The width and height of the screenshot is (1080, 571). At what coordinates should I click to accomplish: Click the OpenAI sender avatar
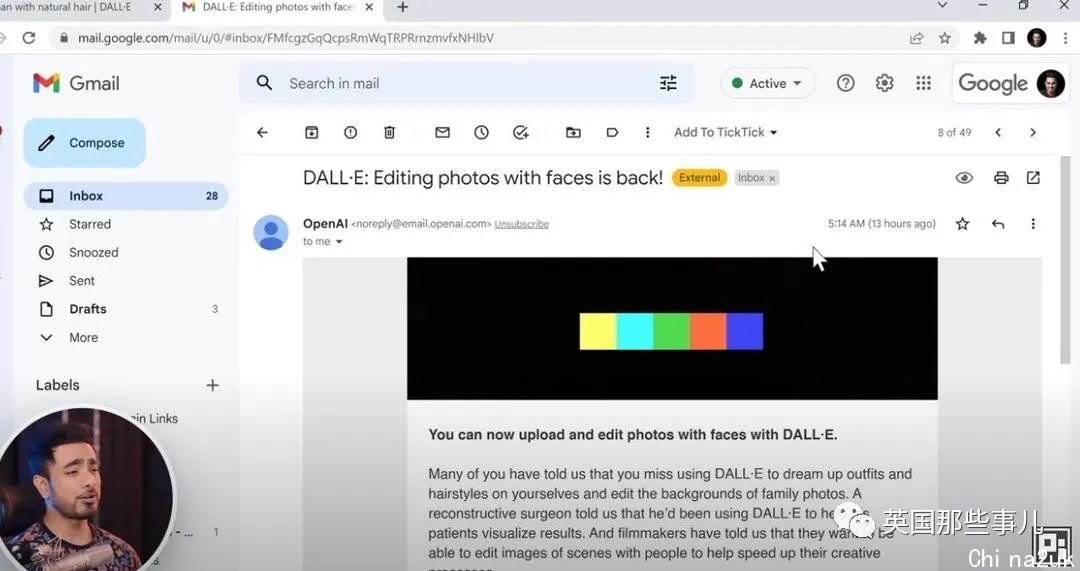(x=271, y=232)
